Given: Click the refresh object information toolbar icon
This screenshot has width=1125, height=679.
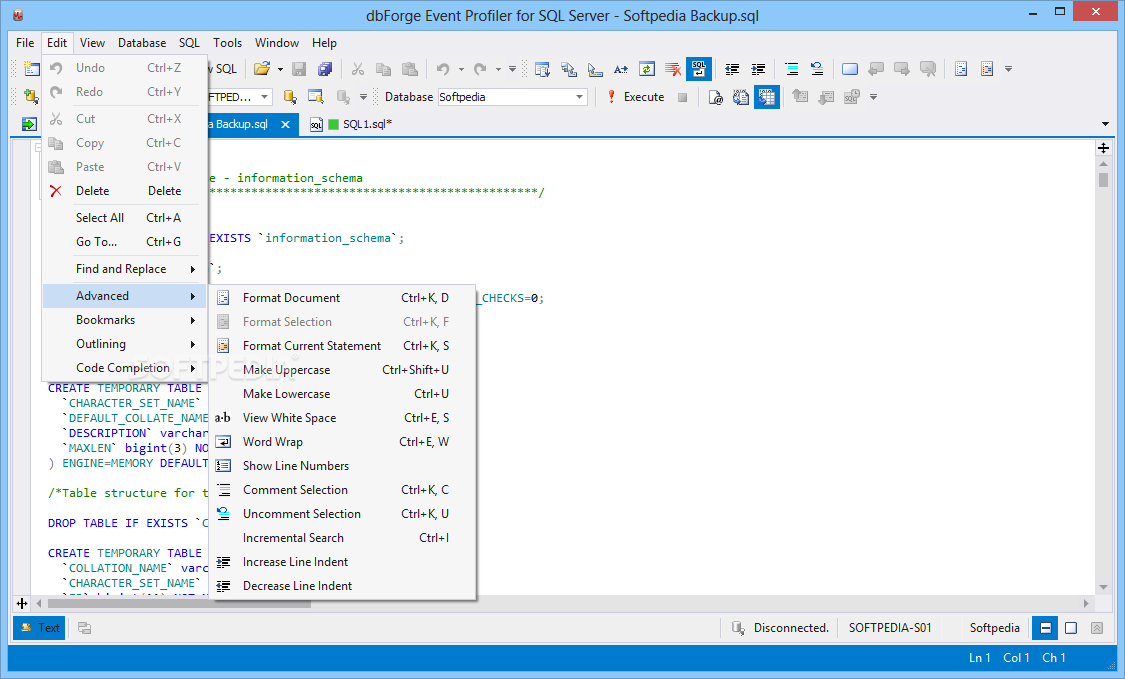Looking at the screenshot, I should click(x=646, y=69).
